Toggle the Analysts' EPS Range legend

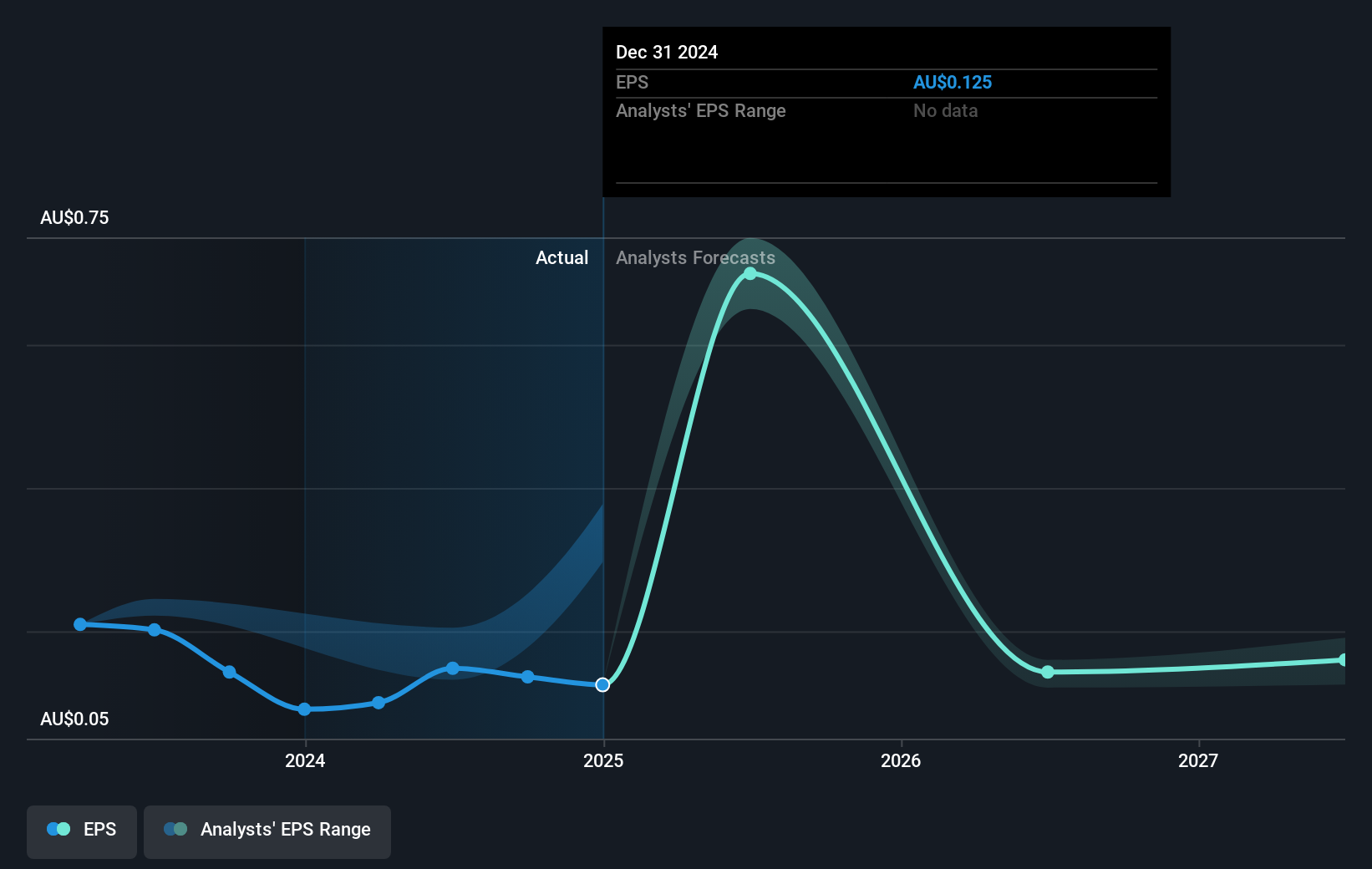click(x=267, y=831)
